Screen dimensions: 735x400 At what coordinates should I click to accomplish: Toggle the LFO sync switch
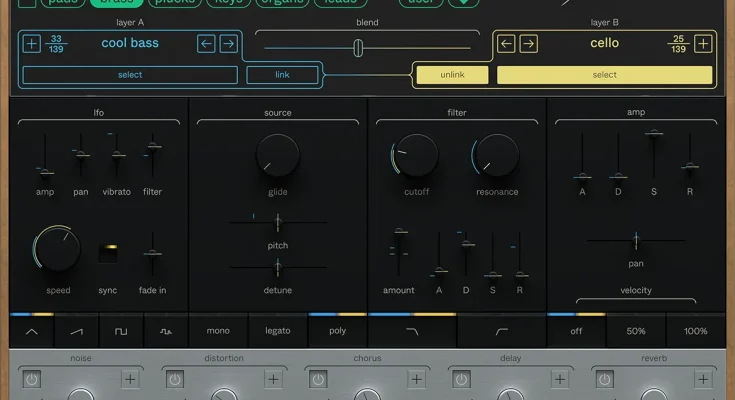(x=108, y=254)
